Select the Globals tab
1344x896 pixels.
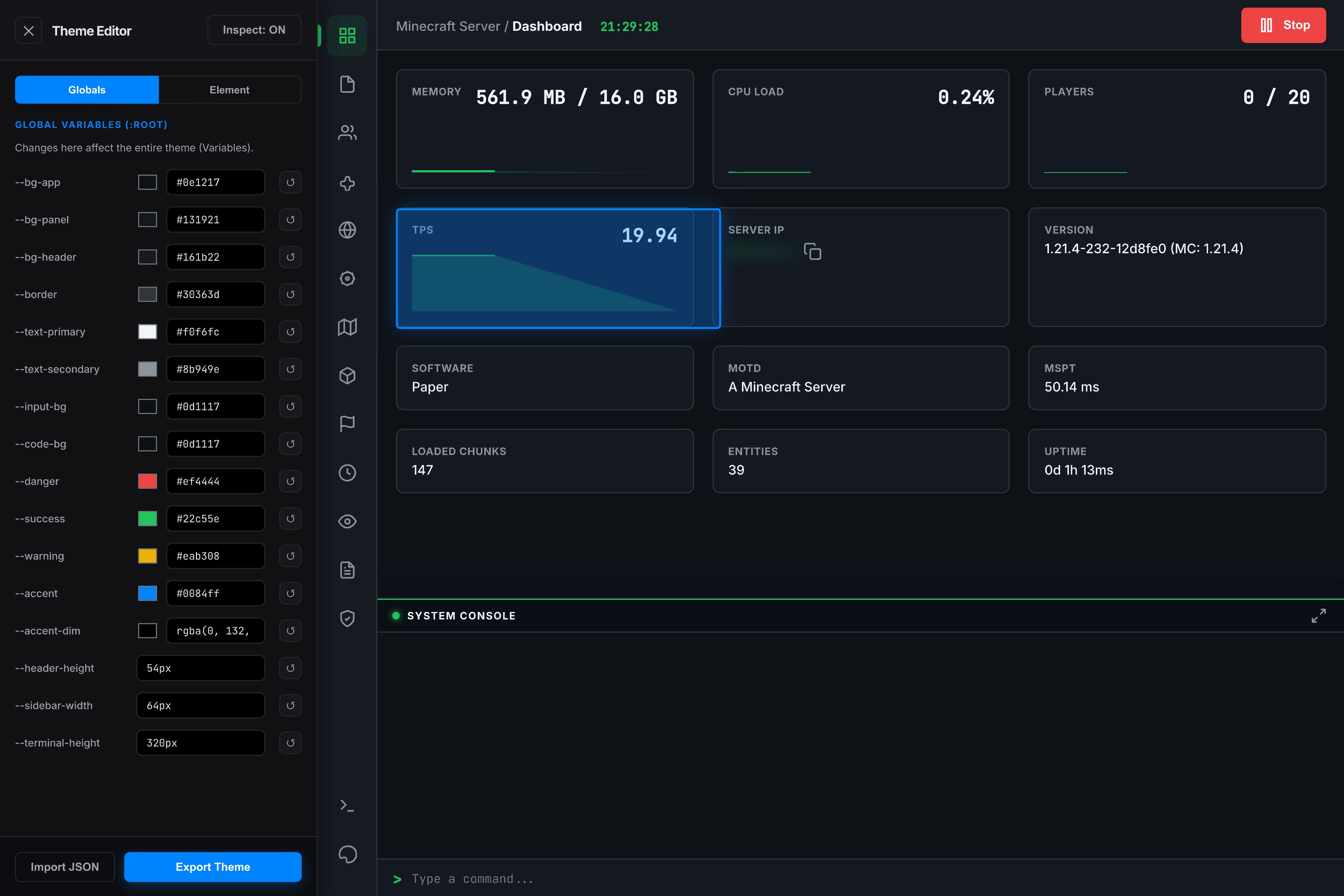click(87, 90)
